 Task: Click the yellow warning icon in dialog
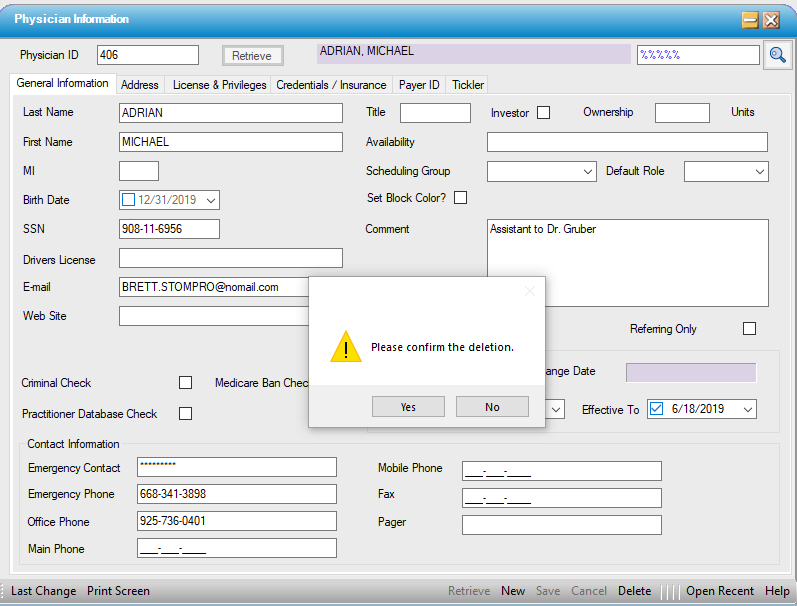click(346, 347)
